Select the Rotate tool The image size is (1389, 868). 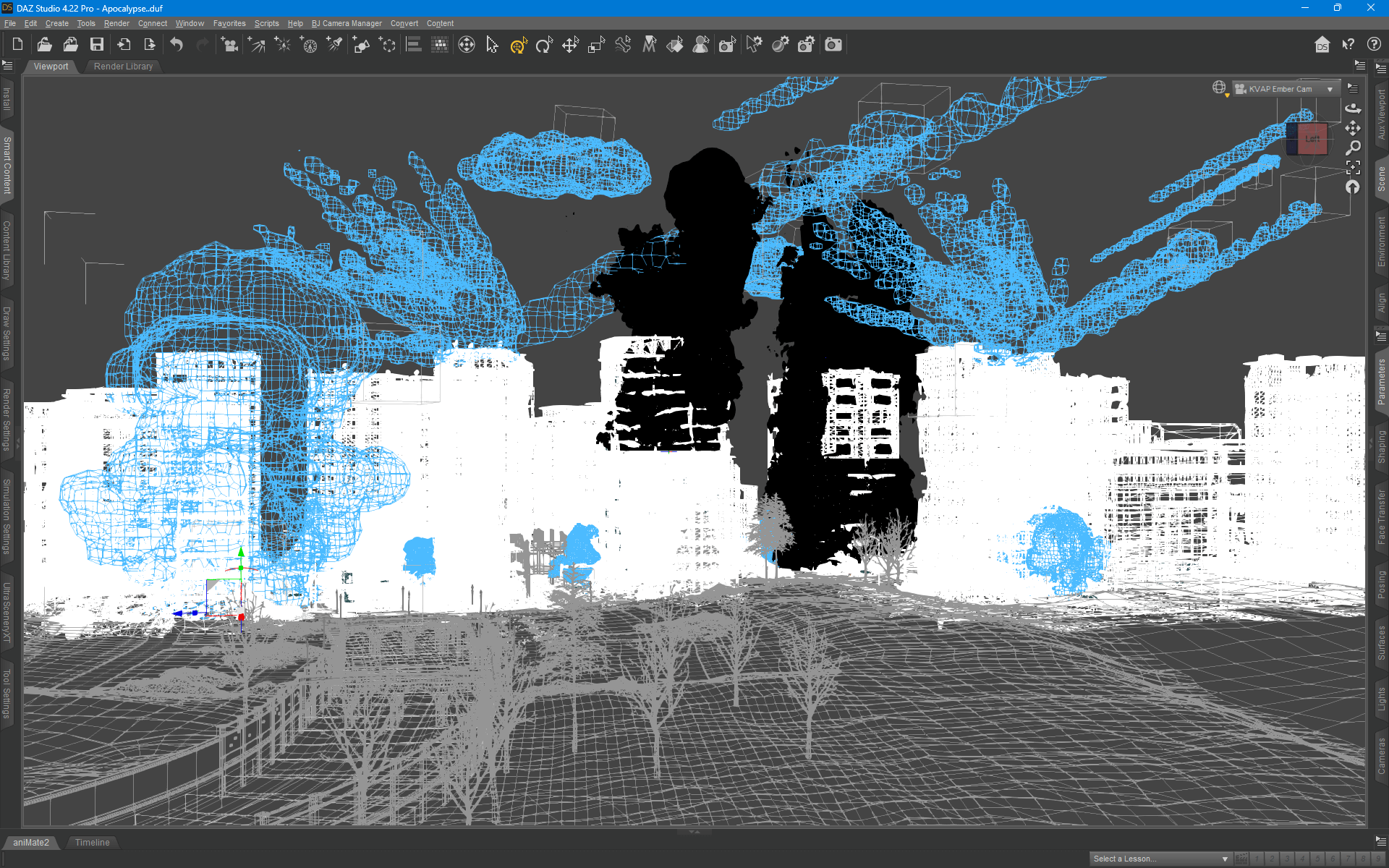point(544,45)
